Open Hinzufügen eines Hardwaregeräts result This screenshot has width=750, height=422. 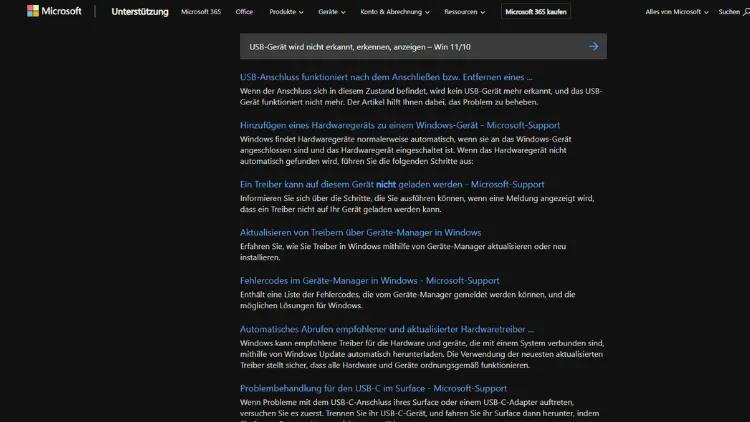[x=400, y=125]
